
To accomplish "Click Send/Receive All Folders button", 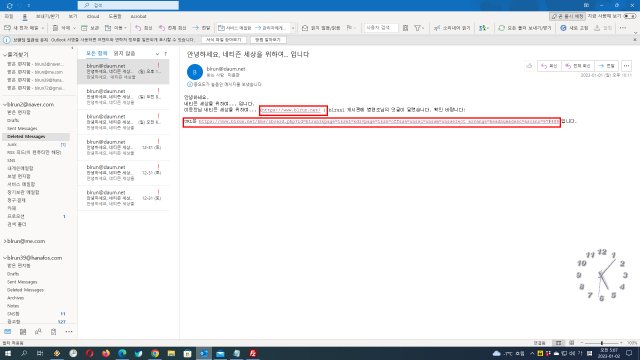I will click(x=525, y=28).
